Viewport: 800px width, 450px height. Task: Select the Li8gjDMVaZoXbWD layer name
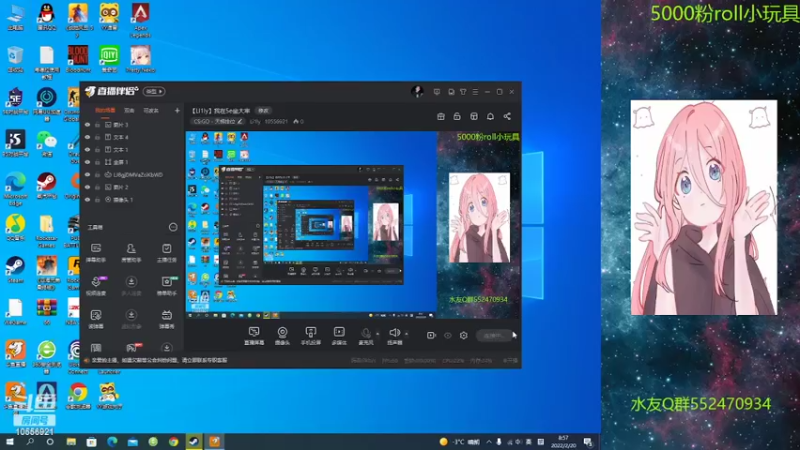click(138, 174)
